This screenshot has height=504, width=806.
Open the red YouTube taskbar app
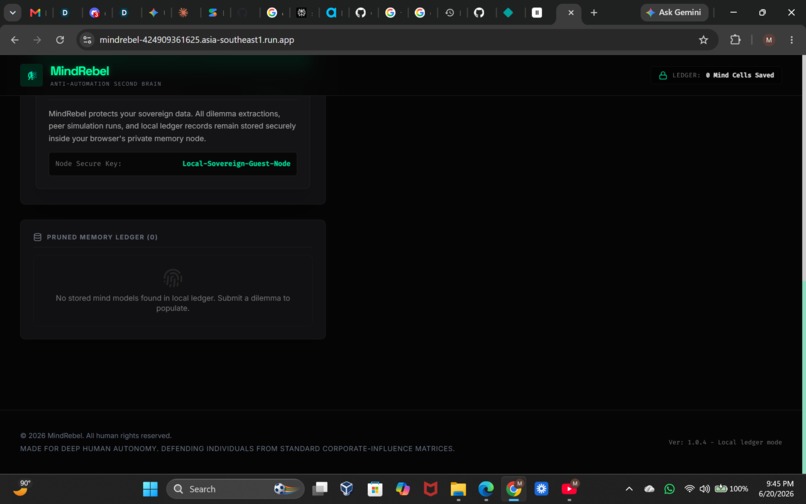(570, 489)
